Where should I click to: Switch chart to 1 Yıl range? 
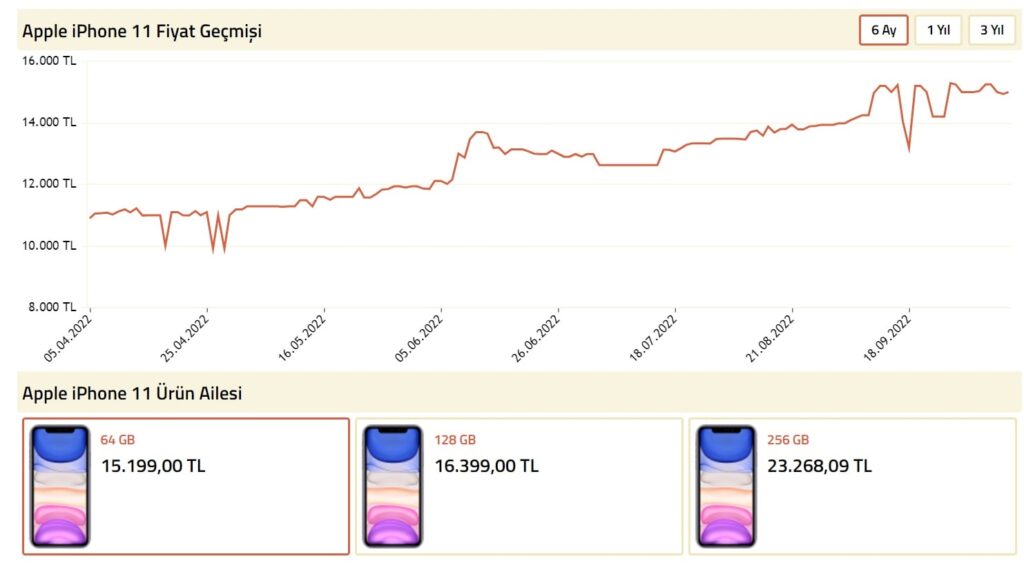click(x=938, y=30)
